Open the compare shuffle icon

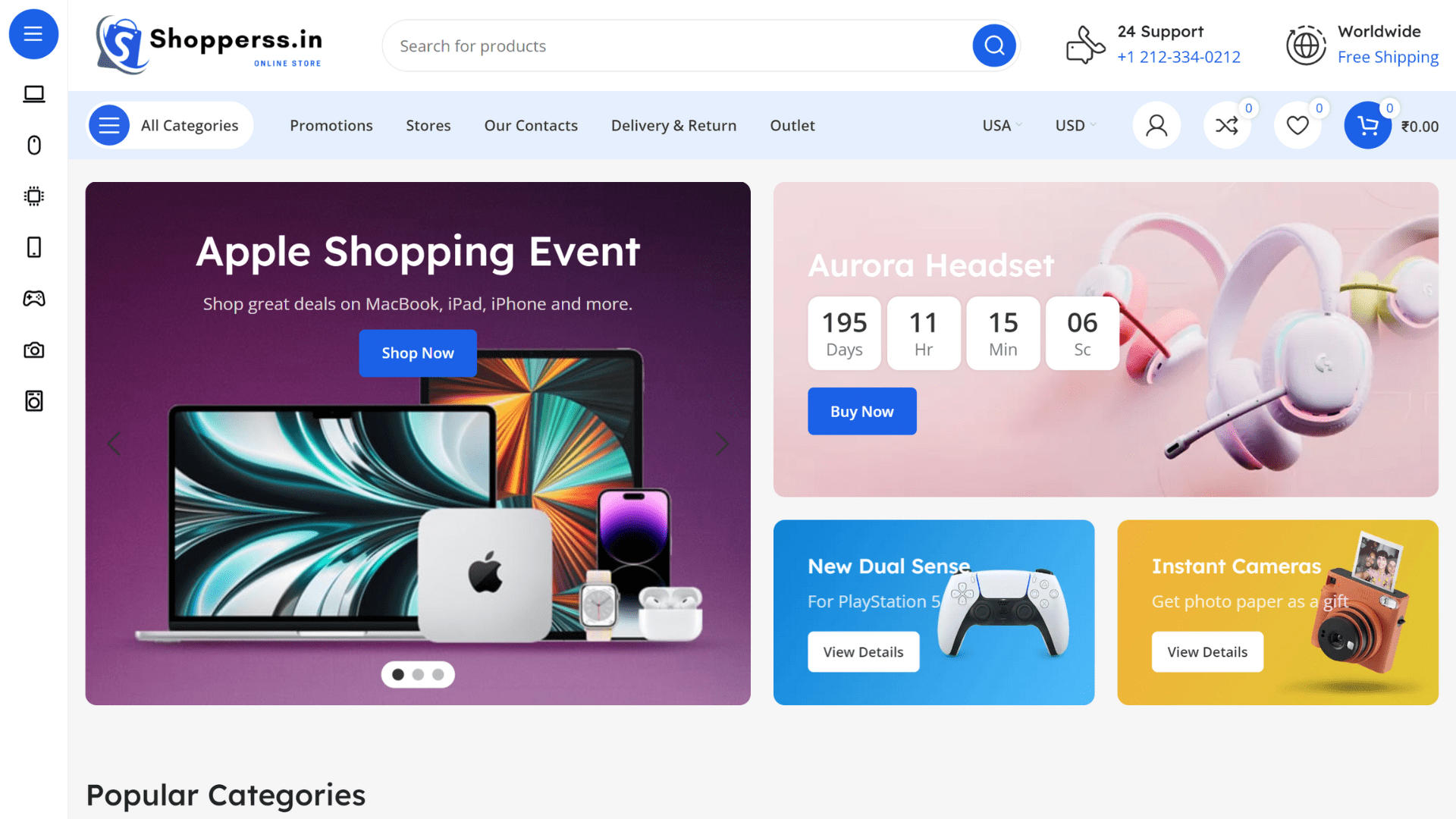[x=1227, y=125]
